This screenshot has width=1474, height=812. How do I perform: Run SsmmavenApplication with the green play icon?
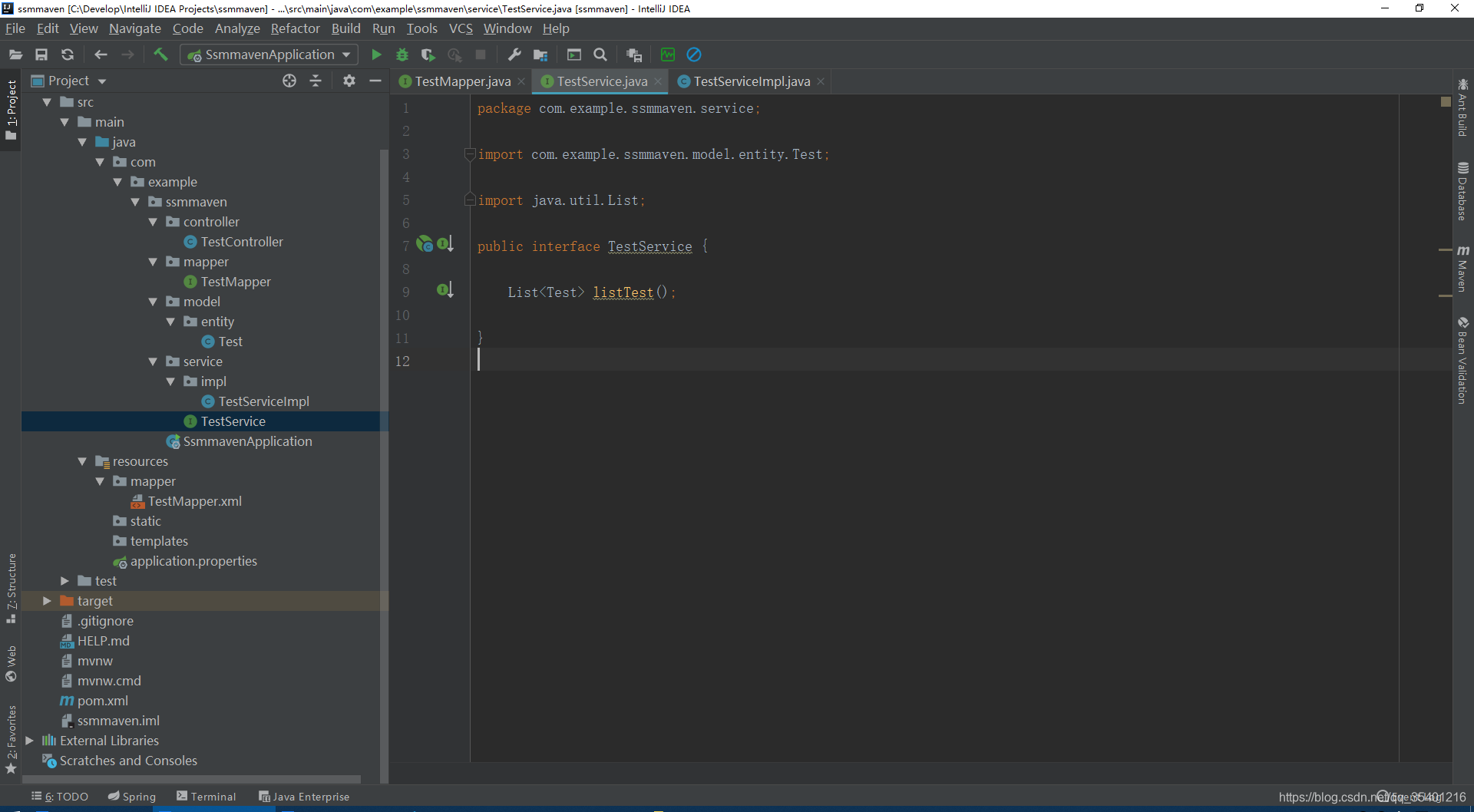coord(376,54)
